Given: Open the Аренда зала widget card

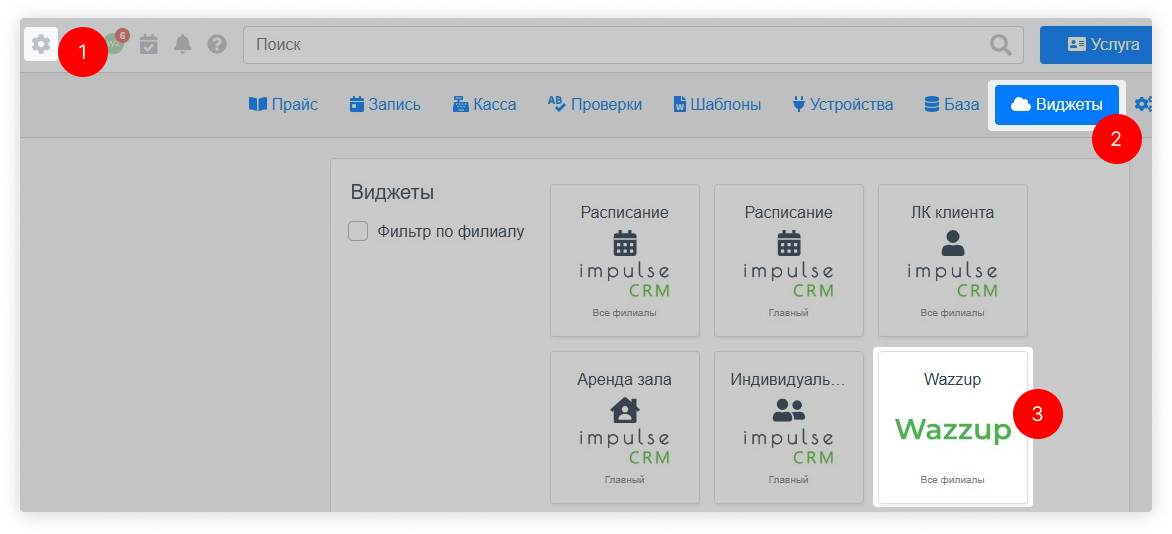Looking at the screenshot, I should click(624, 427).
